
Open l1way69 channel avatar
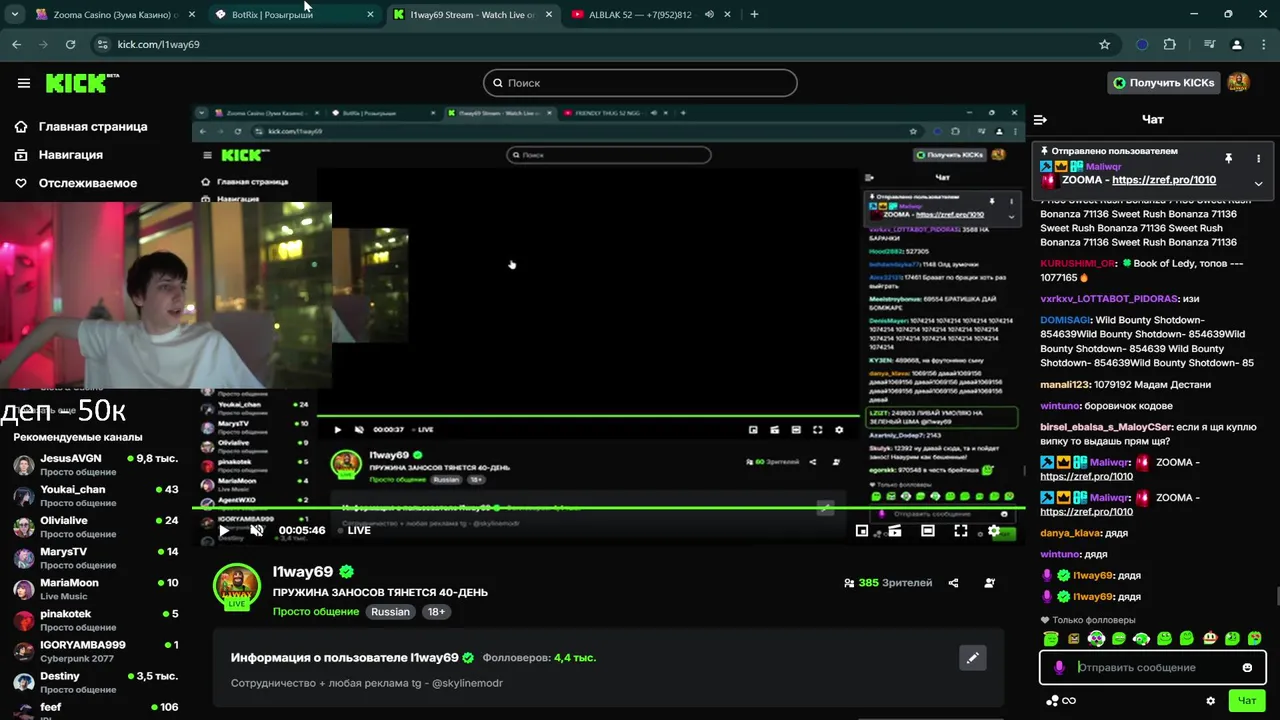[x=237, y=586]
